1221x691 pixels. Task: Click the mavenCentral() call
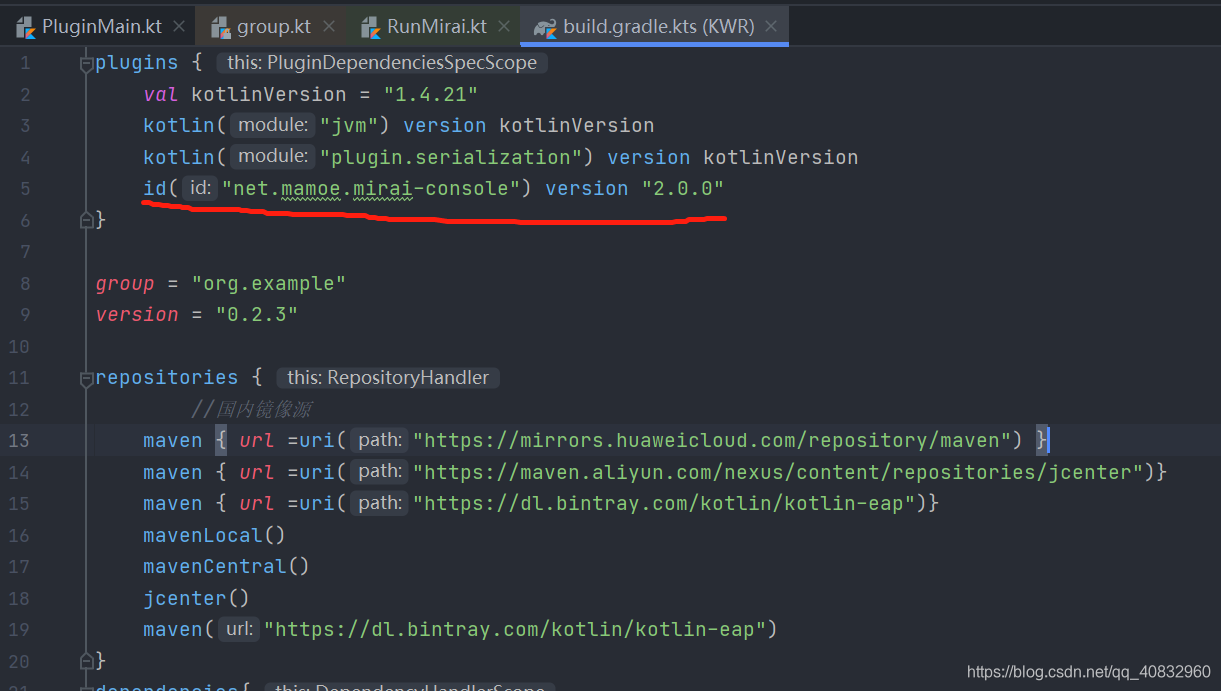click(x=226, y=566)
